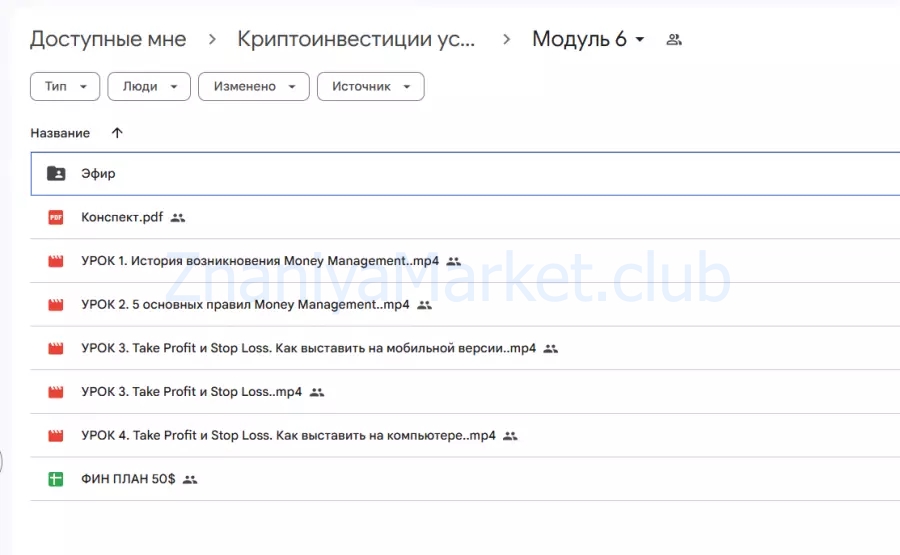This screenshot has width=900, height=555.
Task: Click shared icon beside УРОК 4 file
Action: click(x=510, y=436)
